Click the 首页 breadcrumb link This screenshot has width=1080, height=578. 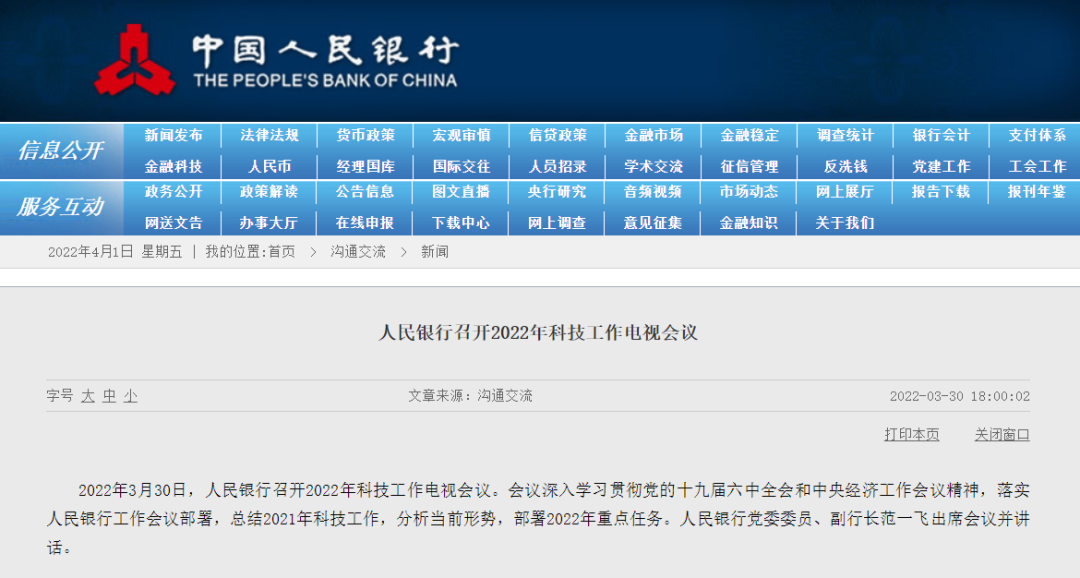pos(281,252)
